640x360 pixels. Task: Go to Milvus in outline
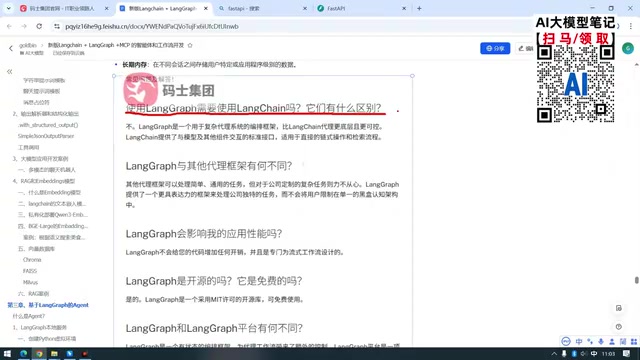coord(30,282)
